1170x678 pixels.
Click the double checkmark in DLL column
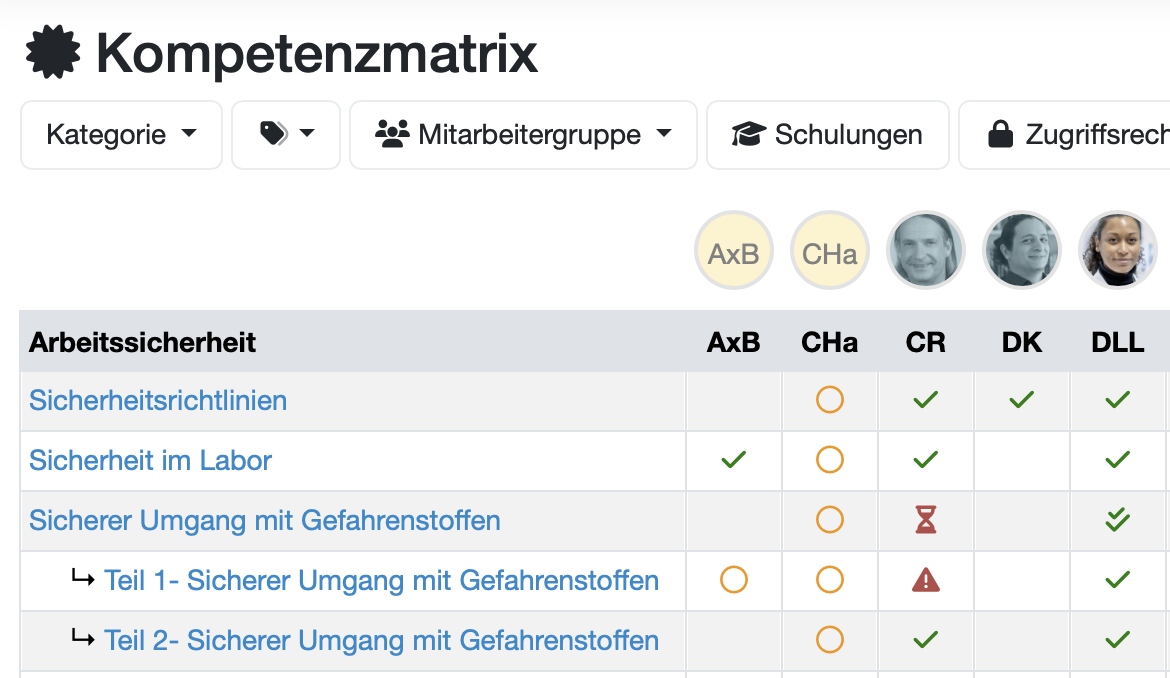[1118, 520]
